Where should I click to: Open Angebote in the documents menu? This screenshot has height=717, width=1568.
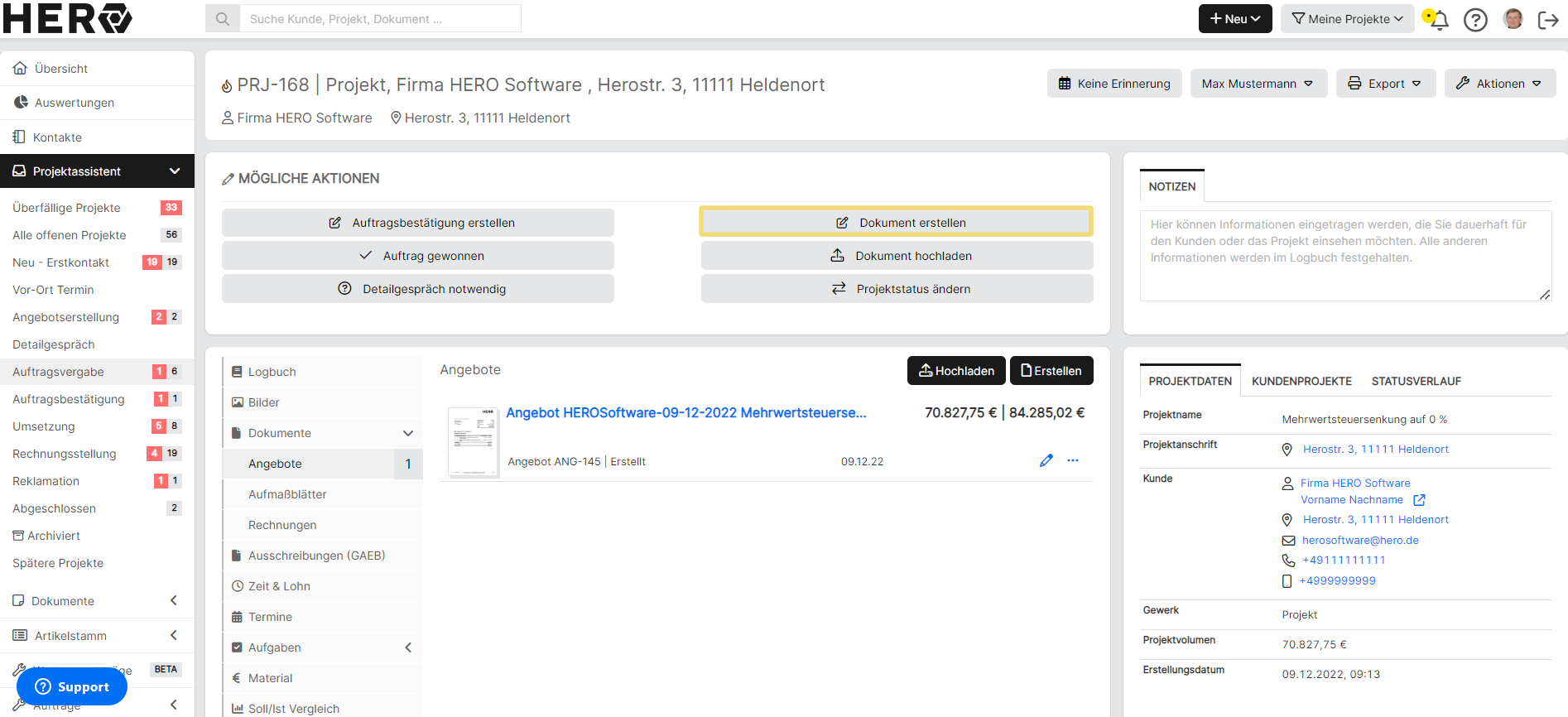(x=323, y=464)
